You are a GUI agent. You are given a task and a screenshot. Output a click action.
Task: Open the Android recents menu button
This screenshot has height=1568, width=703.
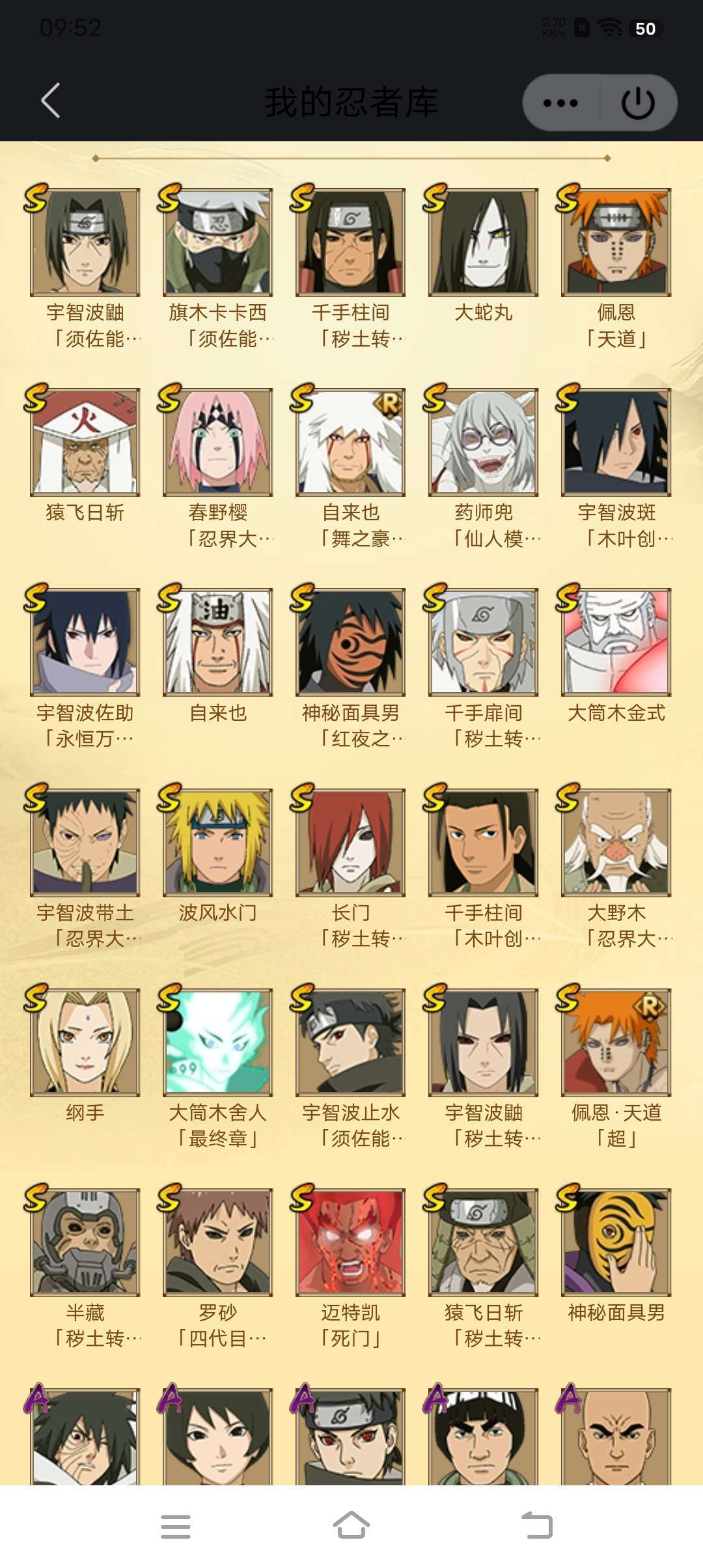pos(176,1526)
